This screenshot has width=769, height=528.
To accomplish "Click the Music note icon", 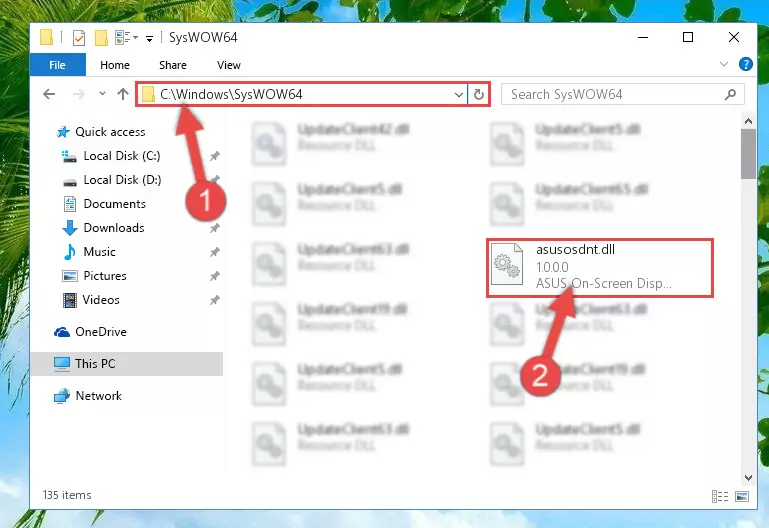I will (x=70, y=252).
